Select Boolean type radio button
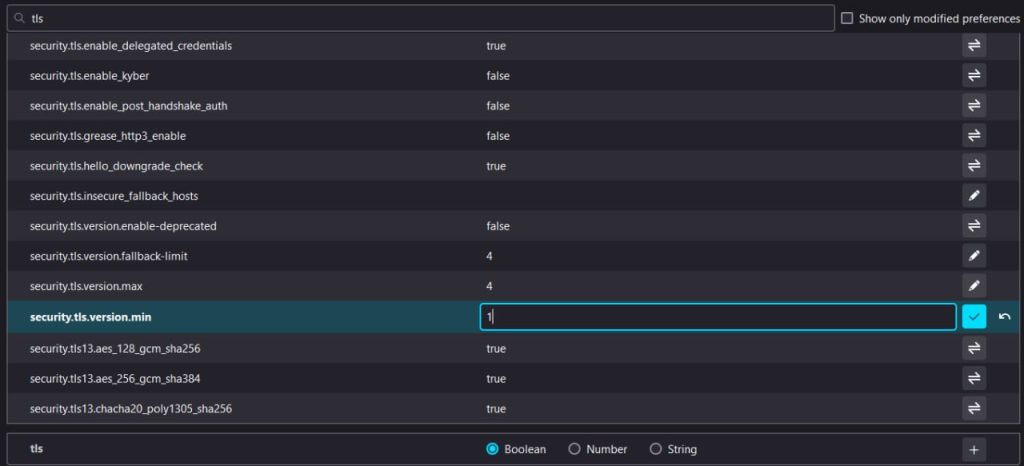 click(x=492, y=449)
